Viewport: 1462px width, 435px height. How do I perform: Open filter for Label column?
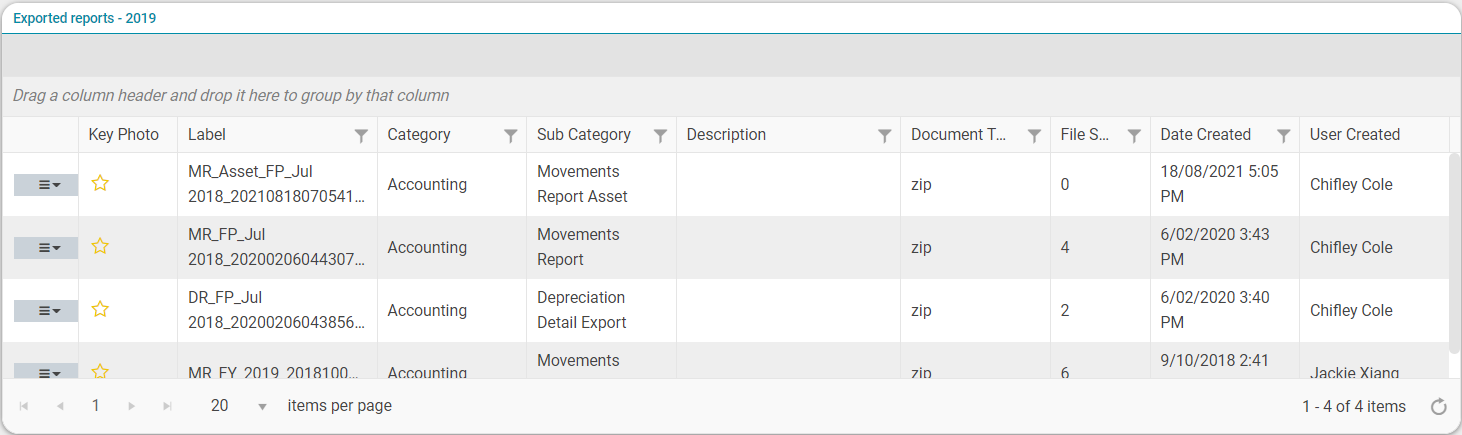click(361, 135)
